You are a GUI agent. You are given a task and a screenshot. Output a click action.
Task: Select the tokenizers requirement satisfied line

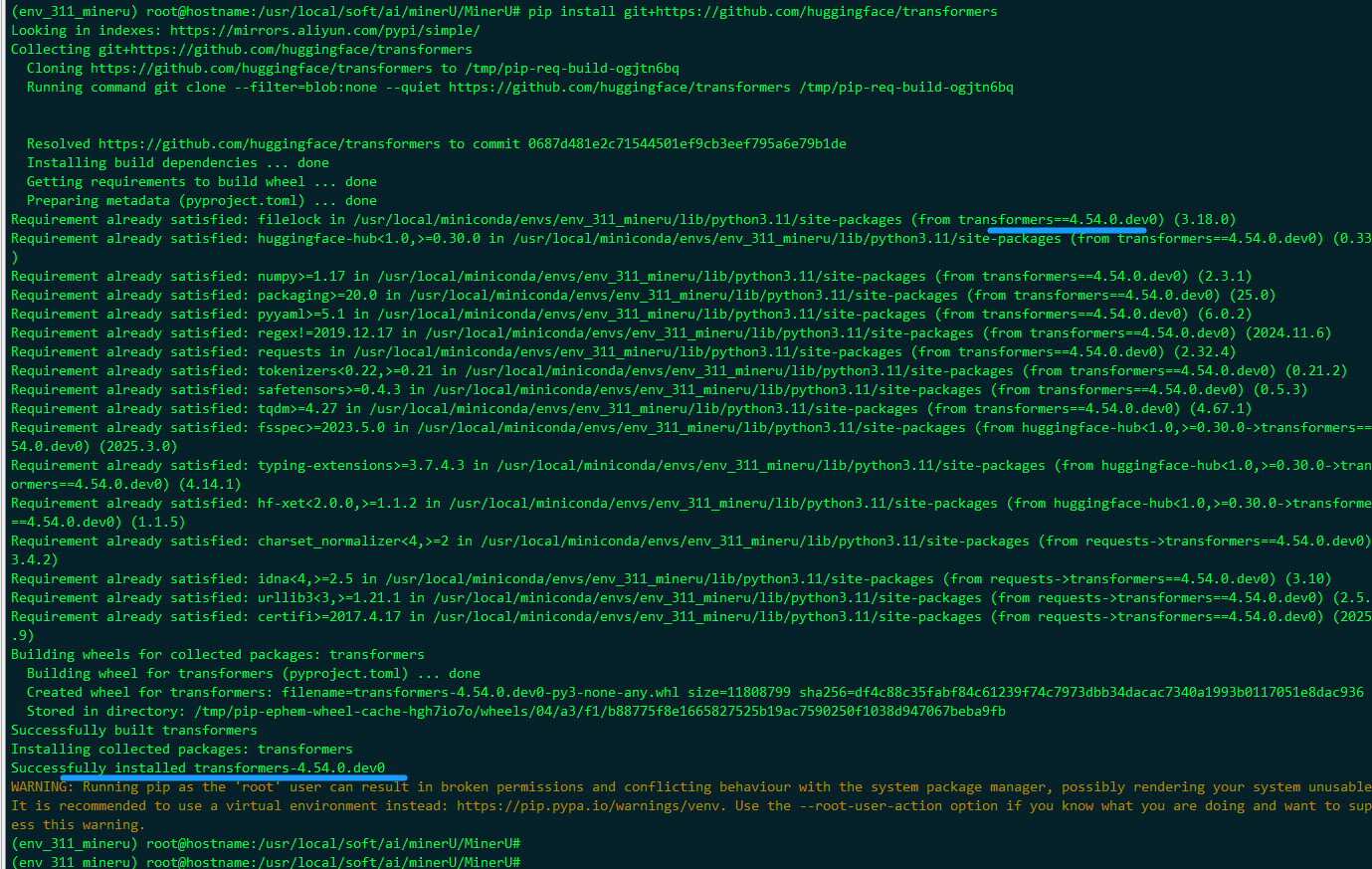tap(398, 370)
